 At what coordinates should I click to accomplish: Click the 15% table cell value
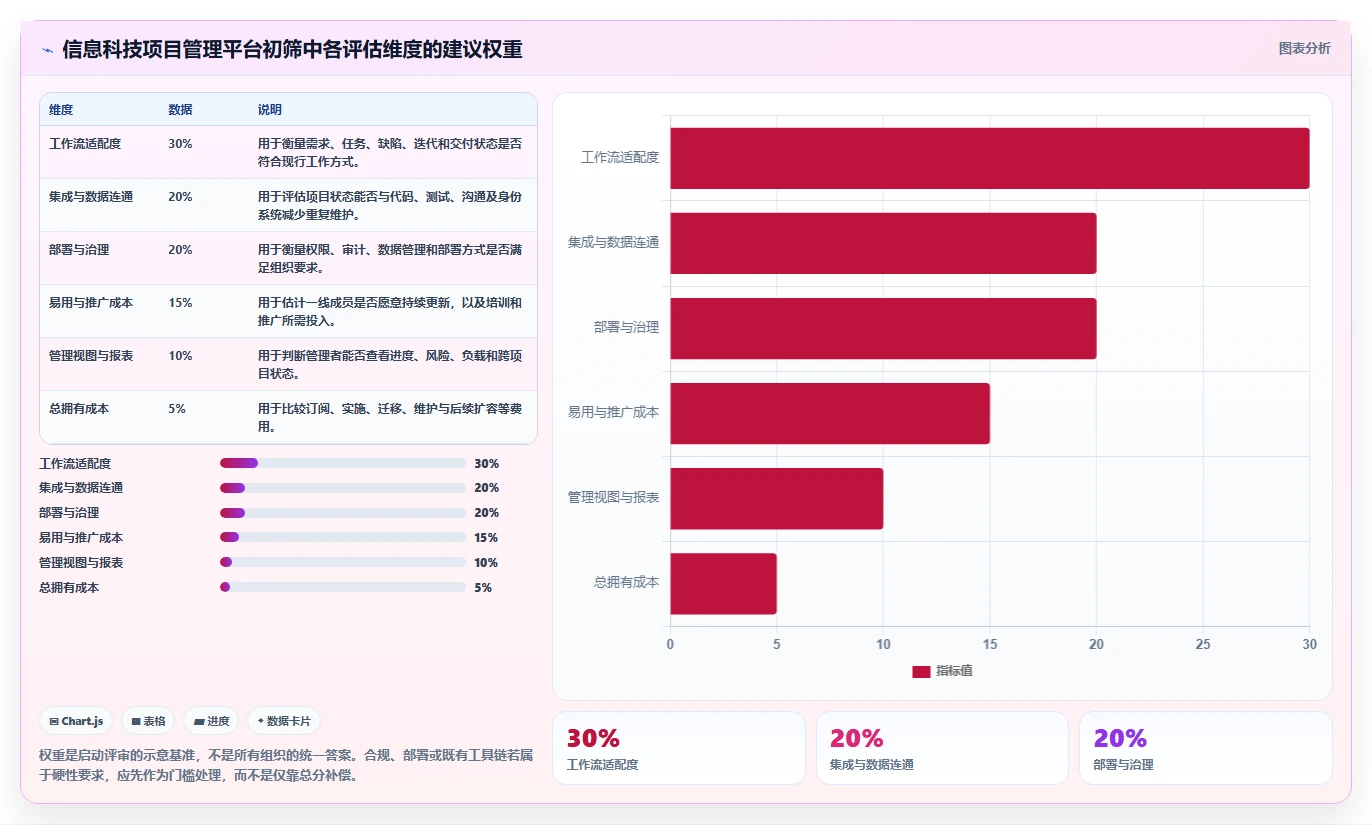coord(180,303)
